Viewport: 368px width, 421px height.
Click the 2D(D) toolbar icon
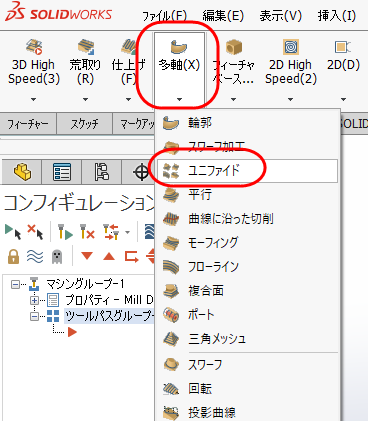point(343,47)
